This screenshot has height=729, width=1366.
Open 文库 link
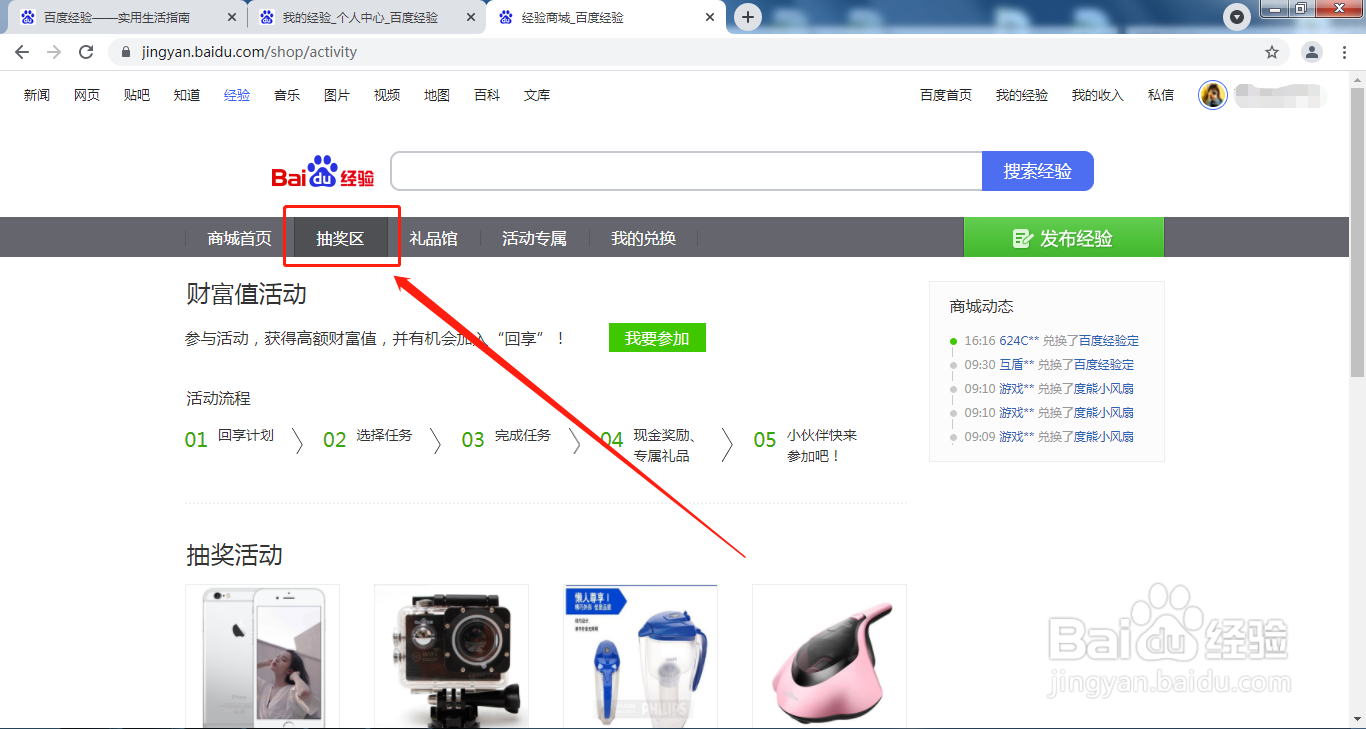pyautogui.click(x=537, y=95)
